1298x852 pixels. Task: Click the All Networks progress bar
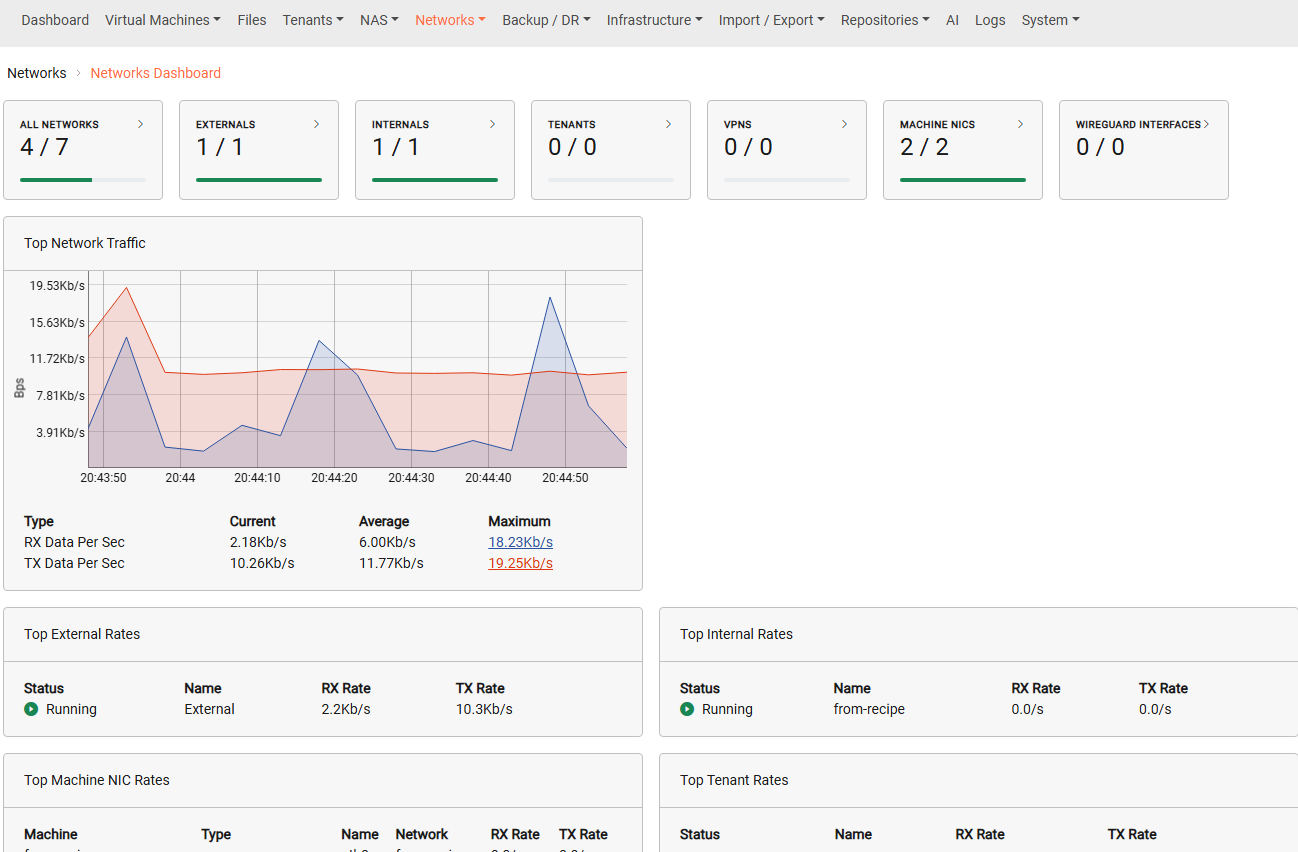click(x=83, y=180)
